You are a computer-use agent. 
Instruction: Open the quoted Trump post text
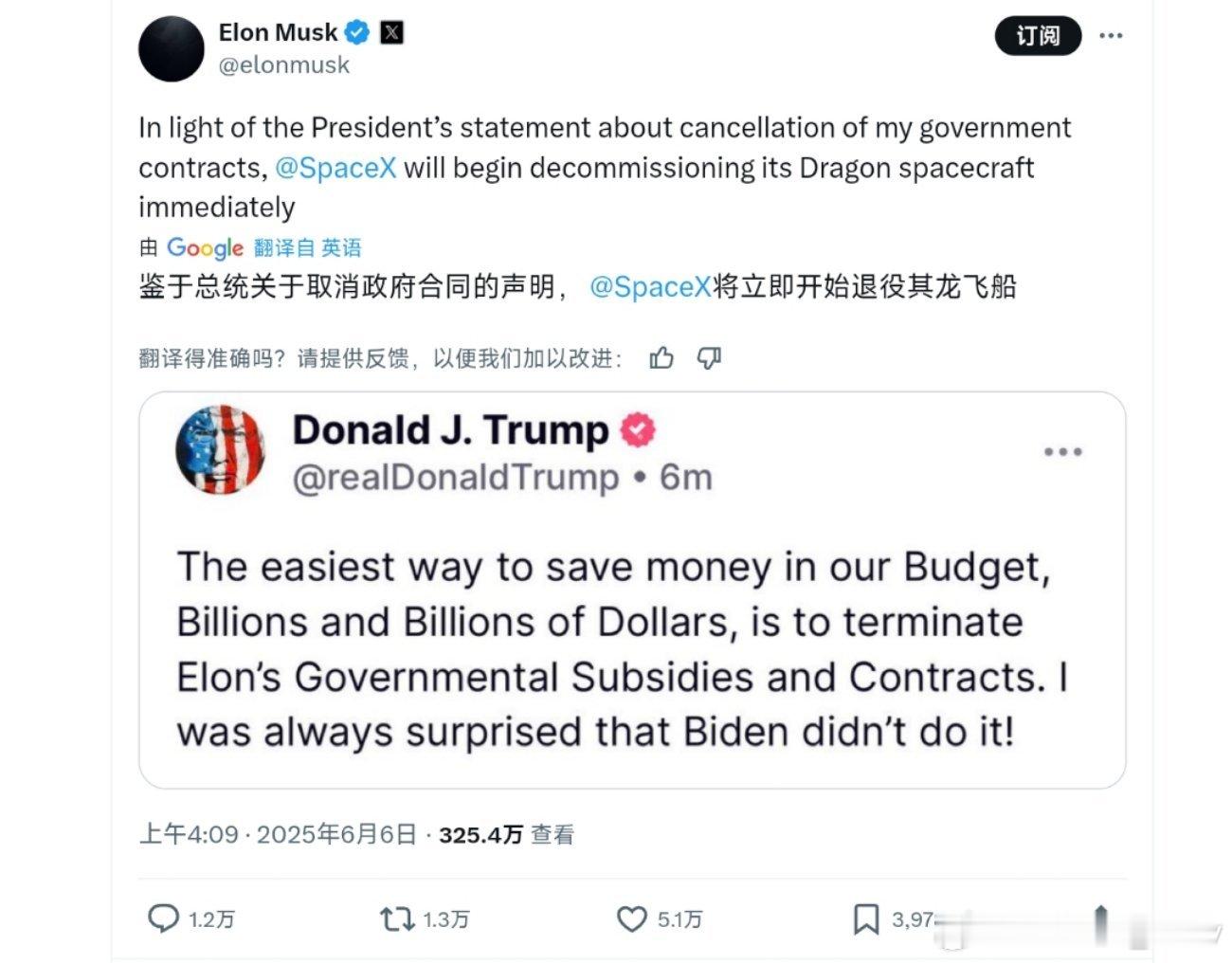623,649
